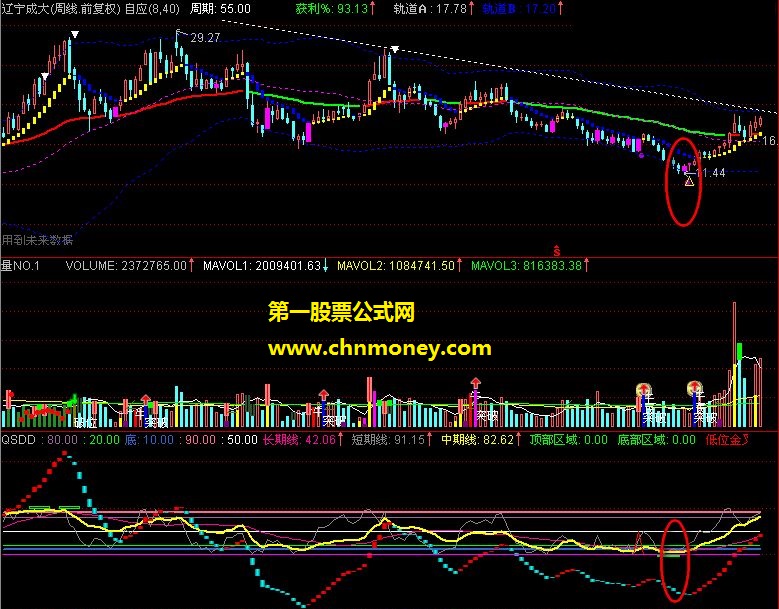
Task: Click the white triangle marker below the dashed trendline
Action: click(x=395, y=49)
